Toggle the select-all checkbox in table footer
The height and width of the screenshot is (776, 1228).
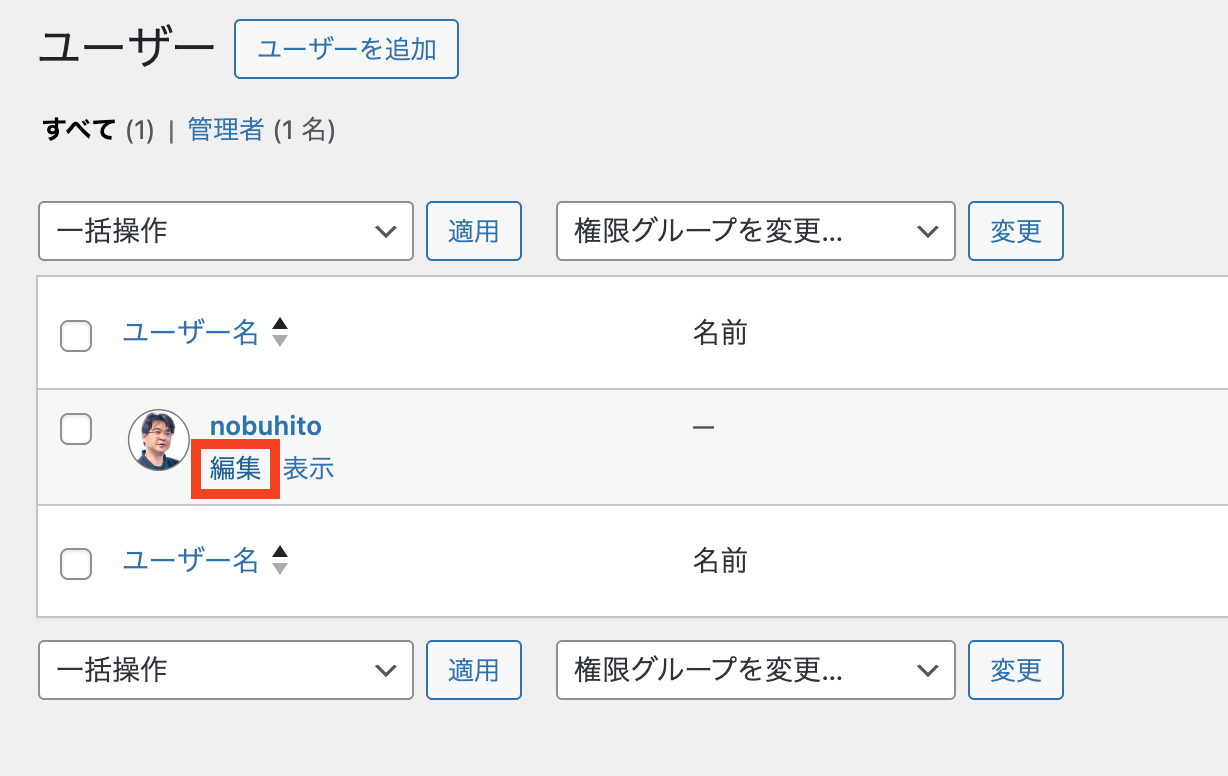click(x=76, y=563)
